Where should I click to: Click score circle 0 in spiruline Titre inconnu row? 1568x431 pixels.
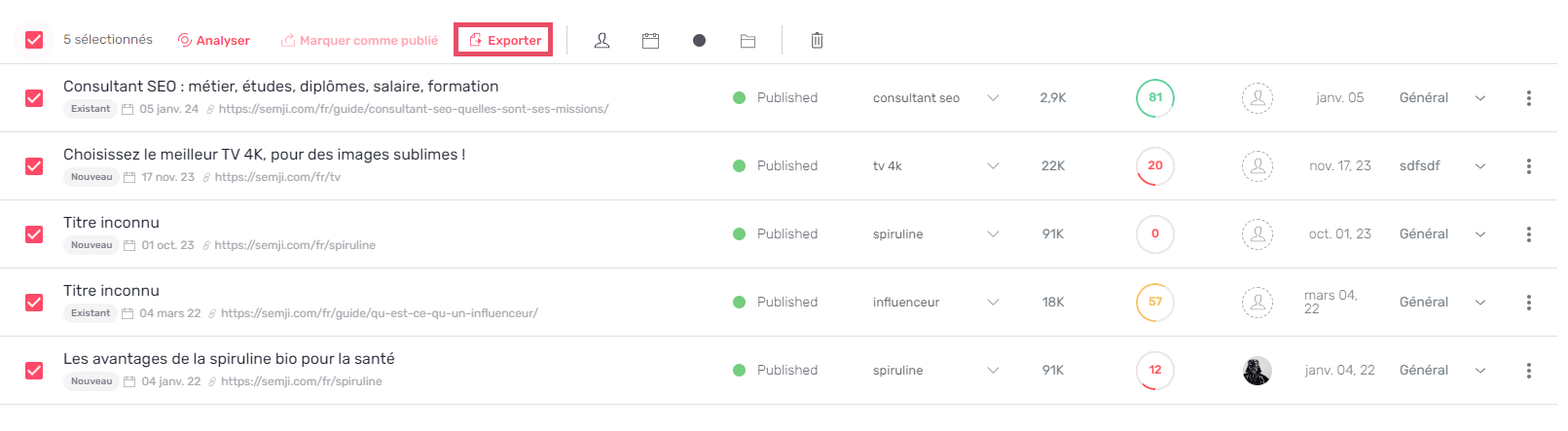tap(1155, 233)
